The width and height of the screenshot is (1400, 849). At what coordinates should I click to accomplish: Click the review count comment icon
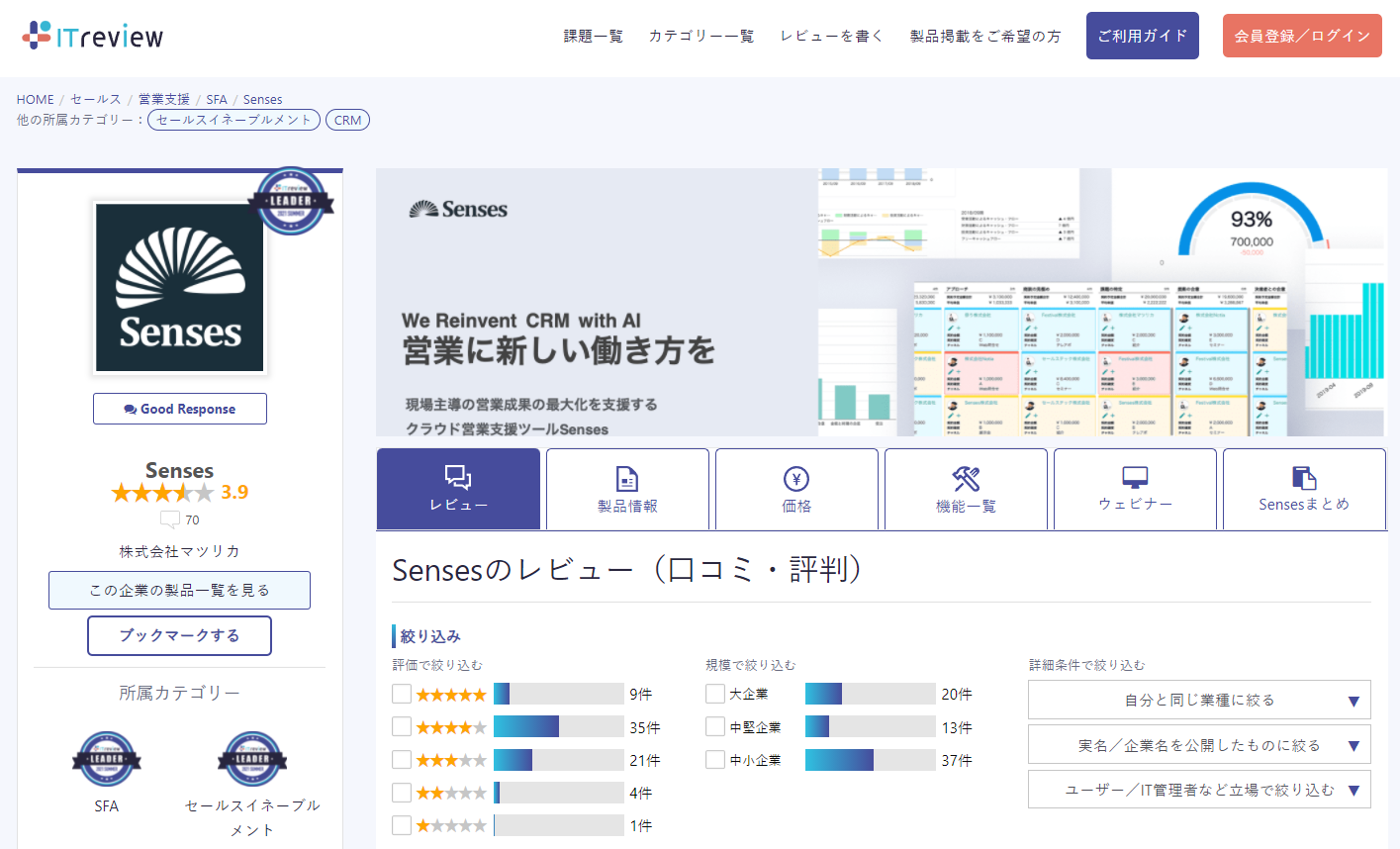[x=170, y=519]
